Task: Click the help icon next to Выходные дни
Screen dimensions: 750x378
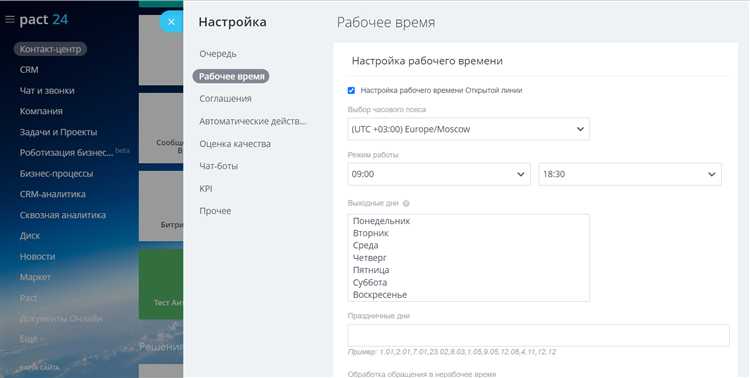Action: coord(406,203)
